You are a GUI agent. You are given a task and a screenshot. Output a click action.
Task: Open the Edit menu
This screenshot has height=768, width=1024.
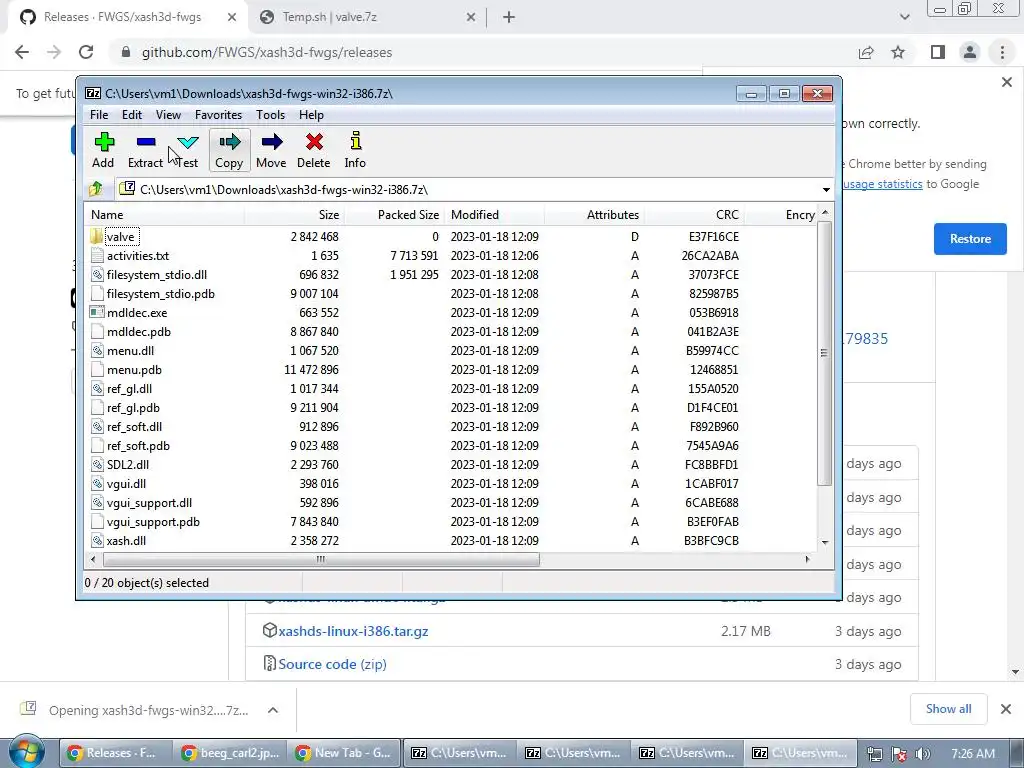[132, 115]
